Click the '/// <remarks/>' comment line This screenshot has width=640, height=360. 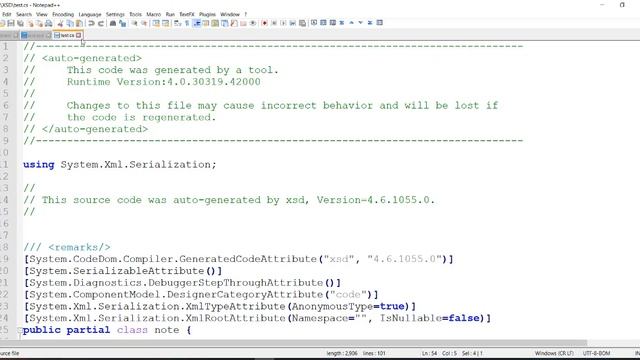[x=67, y=247]
